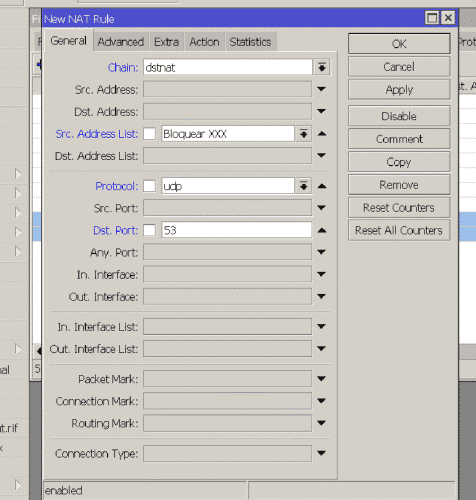The width and height of the screenshot is (476, 500).
Task: Disable the NAT rule via Disable button
Action: pyautogui.click(x=399, y=116)
